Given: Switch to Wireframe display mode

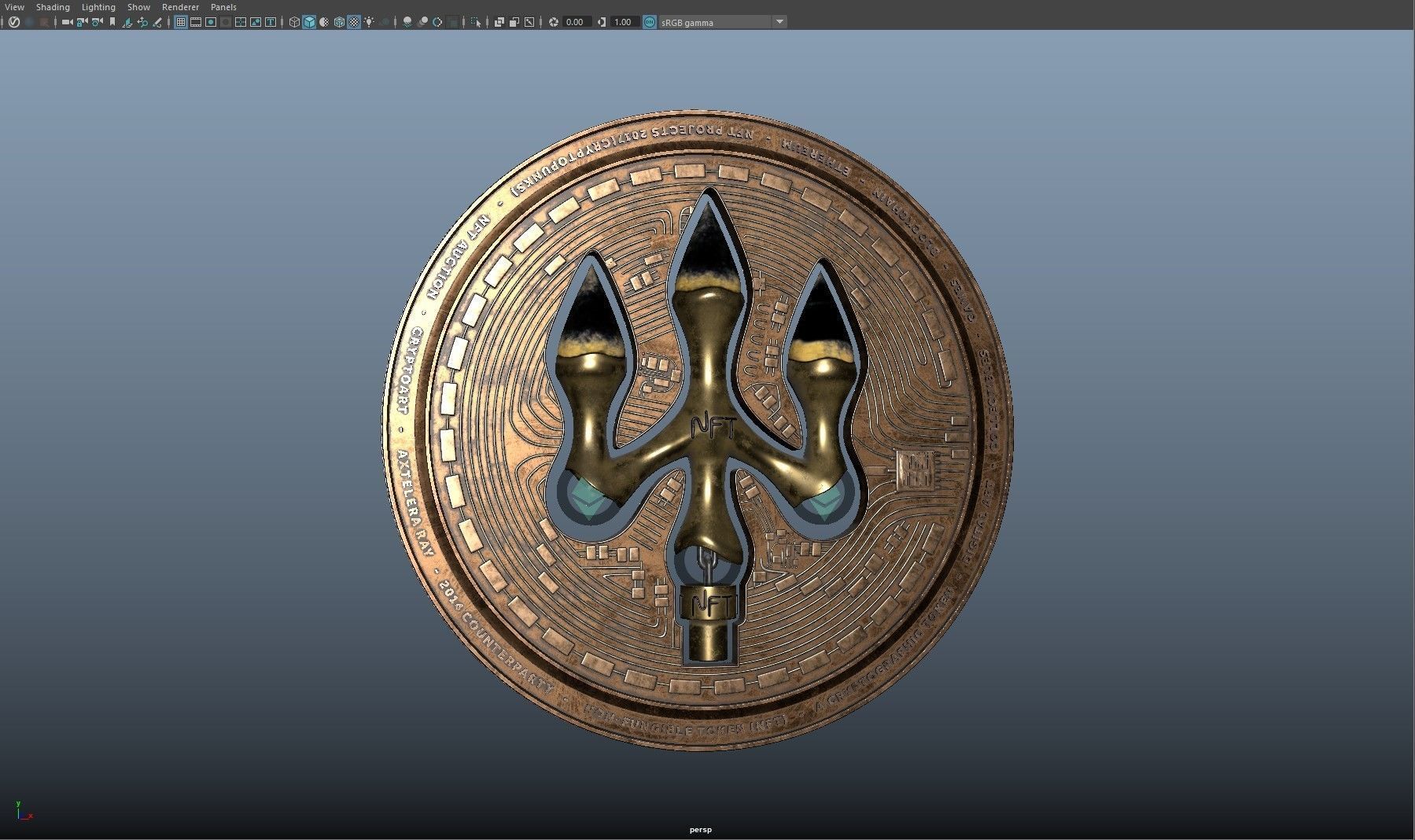Looking at the screenshot, I should pyautogui.click(x=294, y=22).
